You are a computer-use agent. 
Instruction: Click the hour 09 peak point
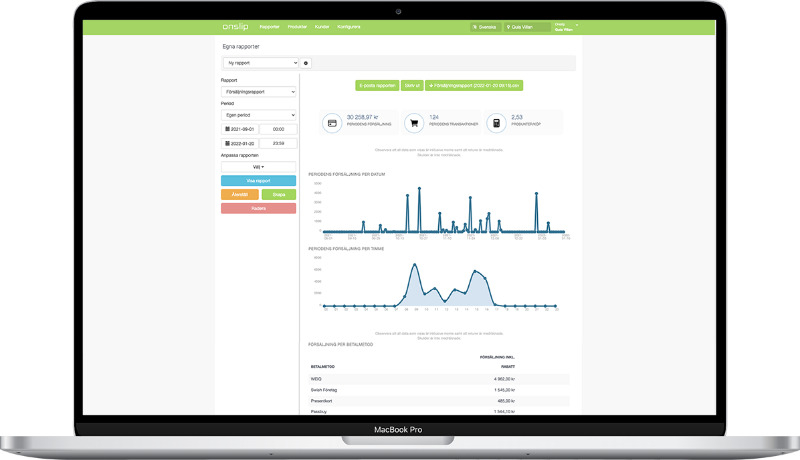pos(415,265)
